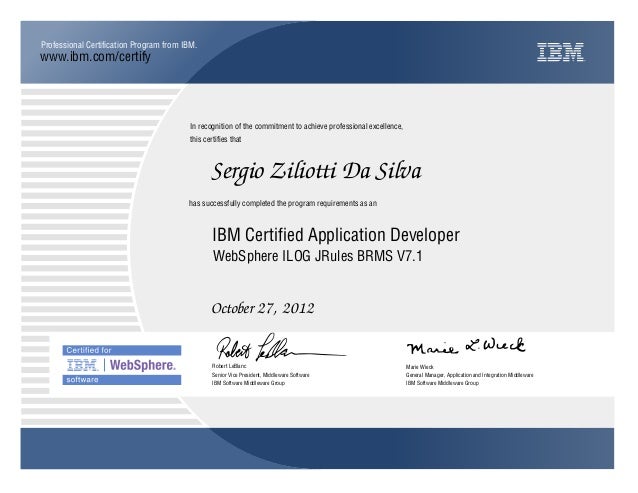
Task: Click the 'In recognition of the commitment' sentence
Action: pos(296,127)
